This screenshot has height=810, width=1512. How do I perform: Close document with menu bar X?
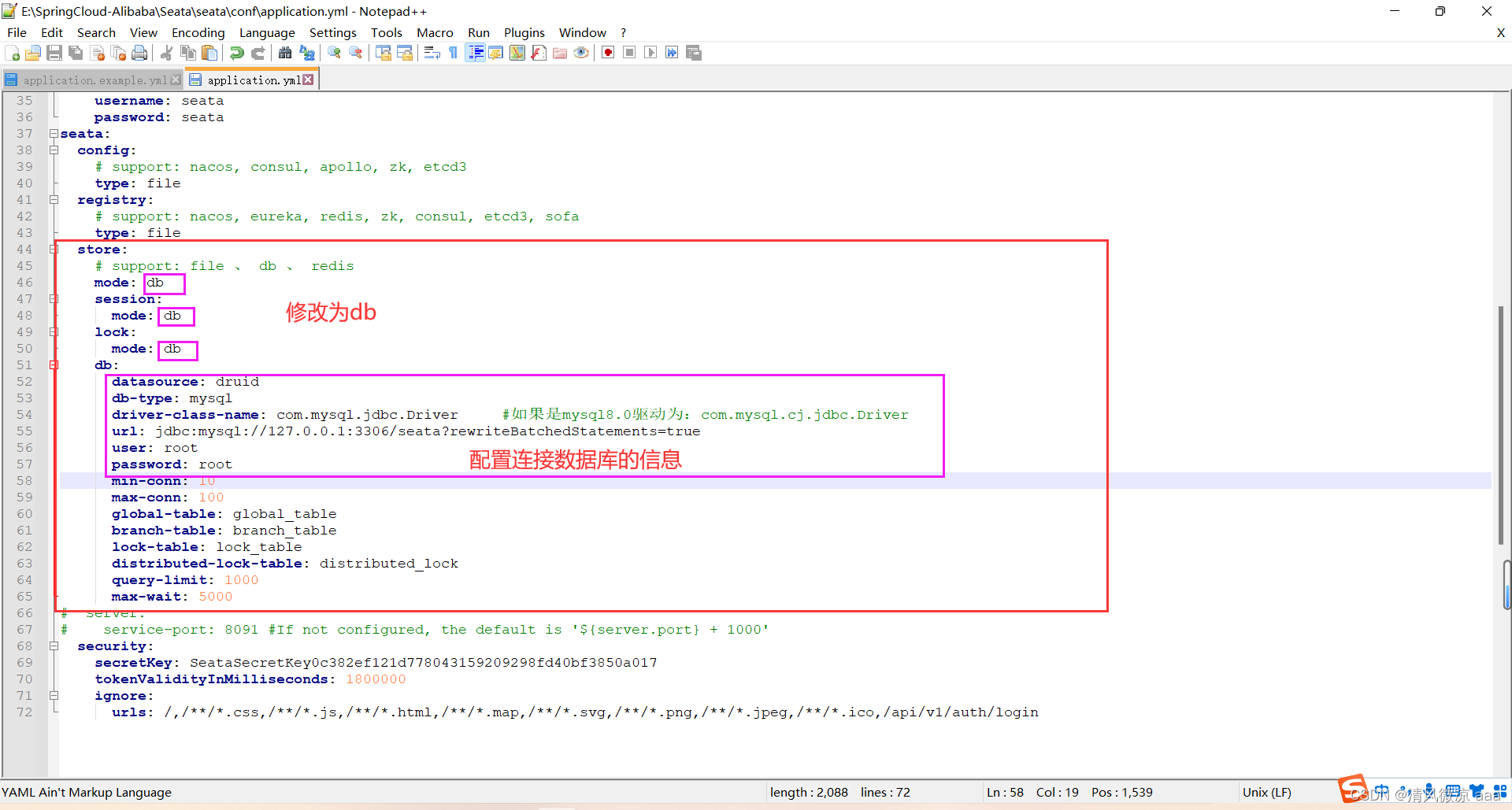(1501, 32)
